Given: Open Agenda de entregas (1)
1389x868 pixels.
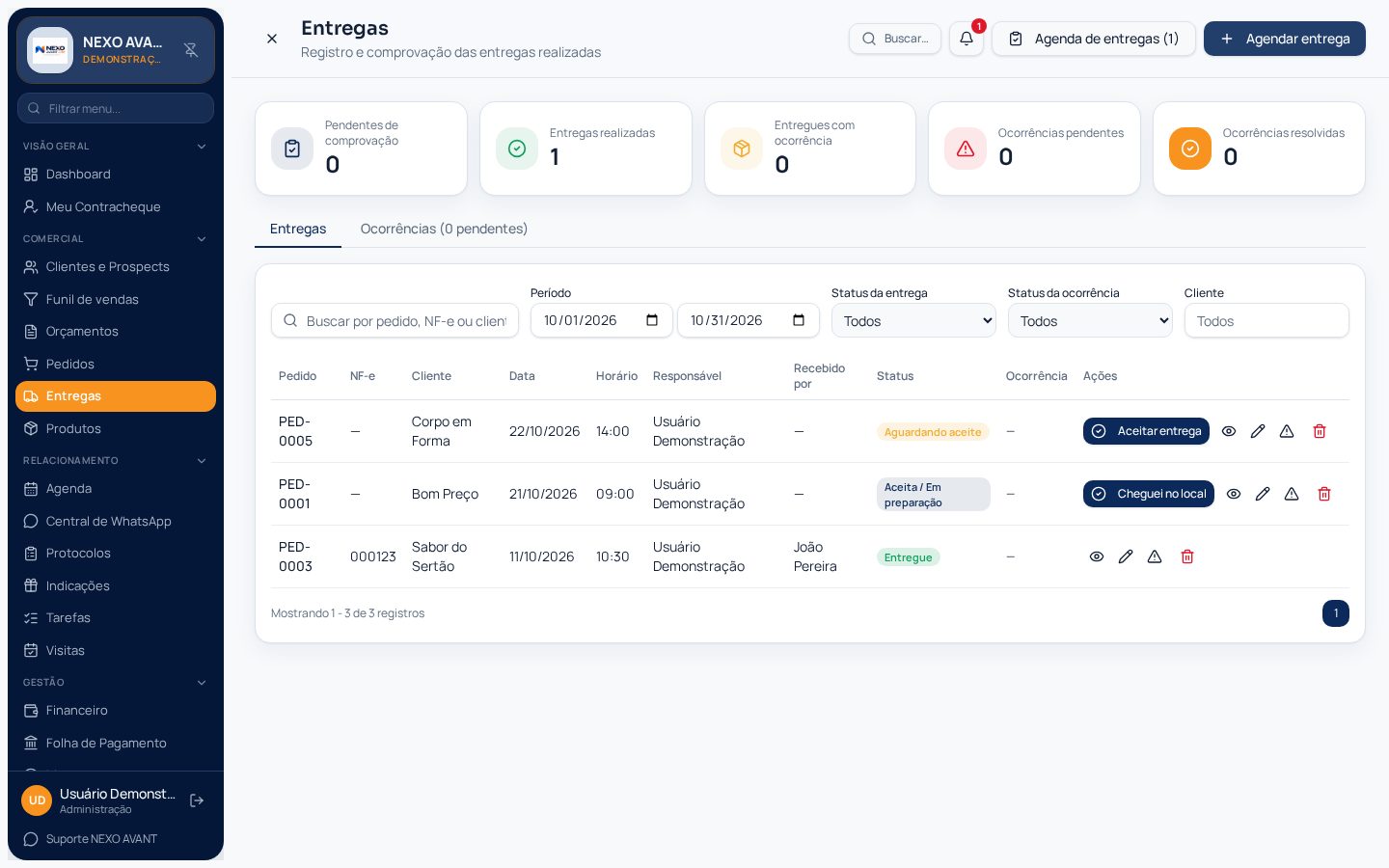Looking at the screenshot, I should pyautogui.click(x=1094, y=39).
